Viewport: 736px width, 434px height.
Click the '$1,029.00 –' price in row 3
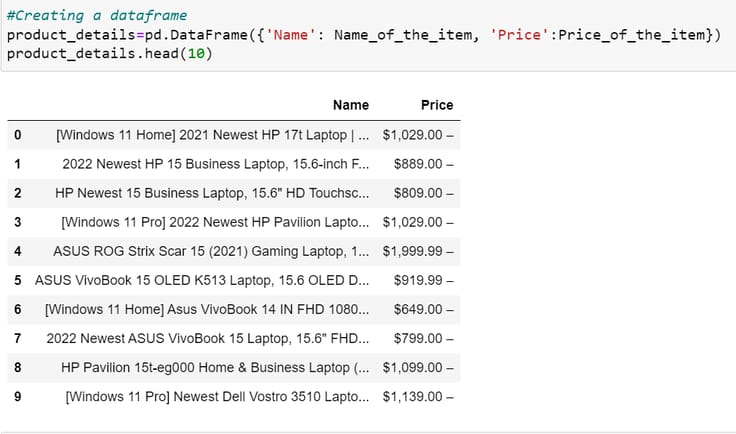point(418,222)
